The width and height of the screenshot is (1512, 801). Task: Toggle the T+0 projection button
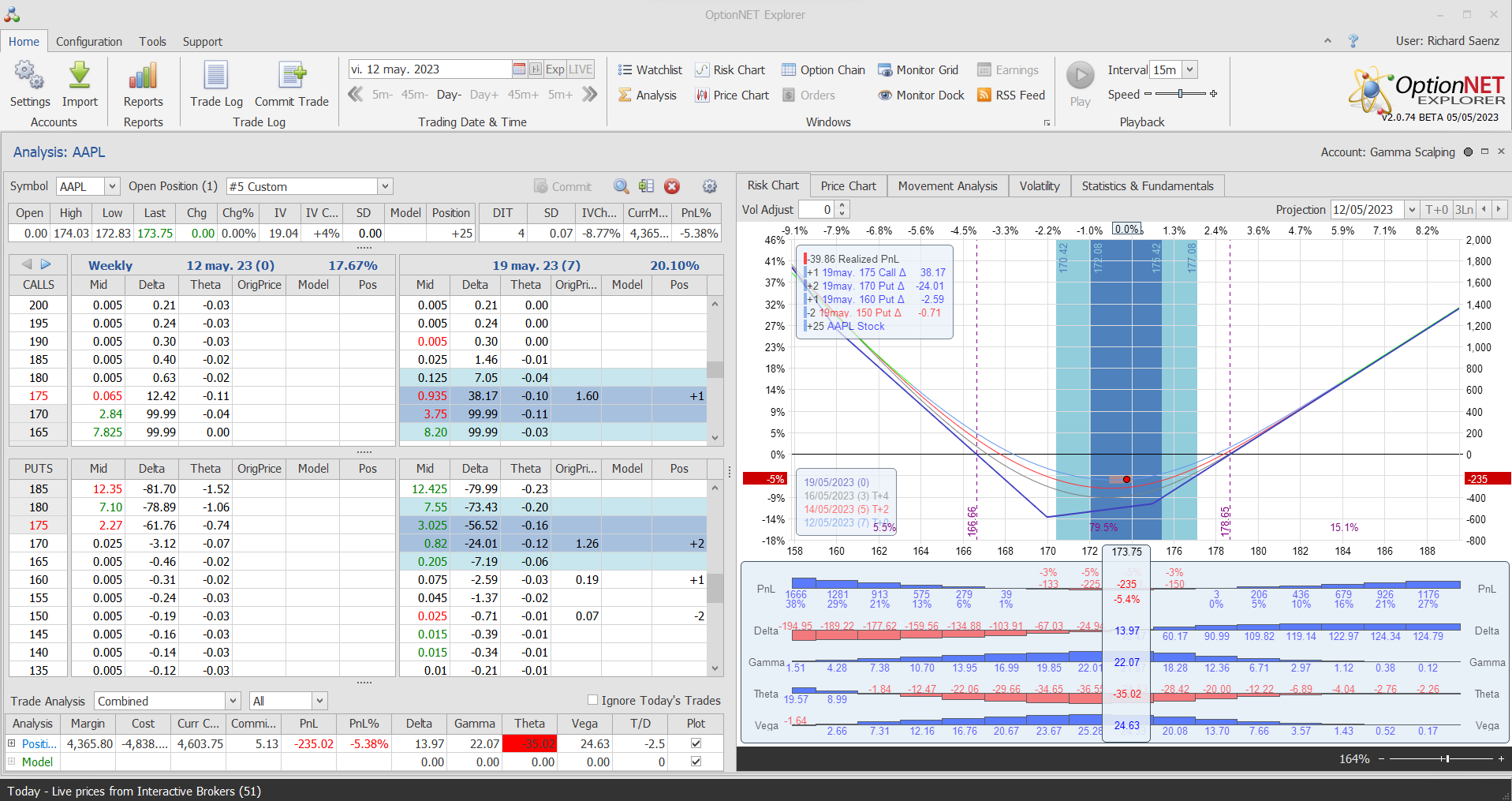click(x=1436, y=209)
